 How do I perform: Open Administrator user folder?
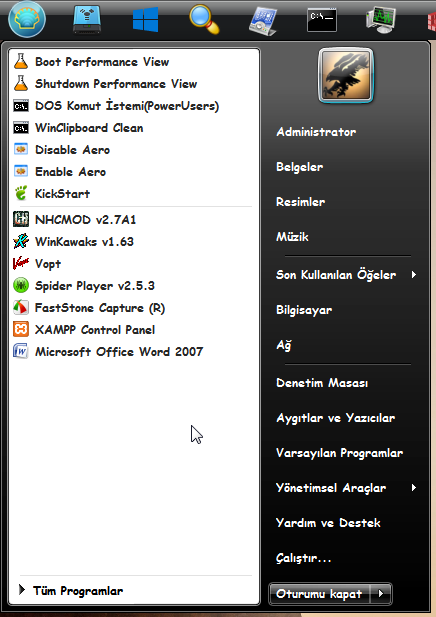[x=316, y=132]
